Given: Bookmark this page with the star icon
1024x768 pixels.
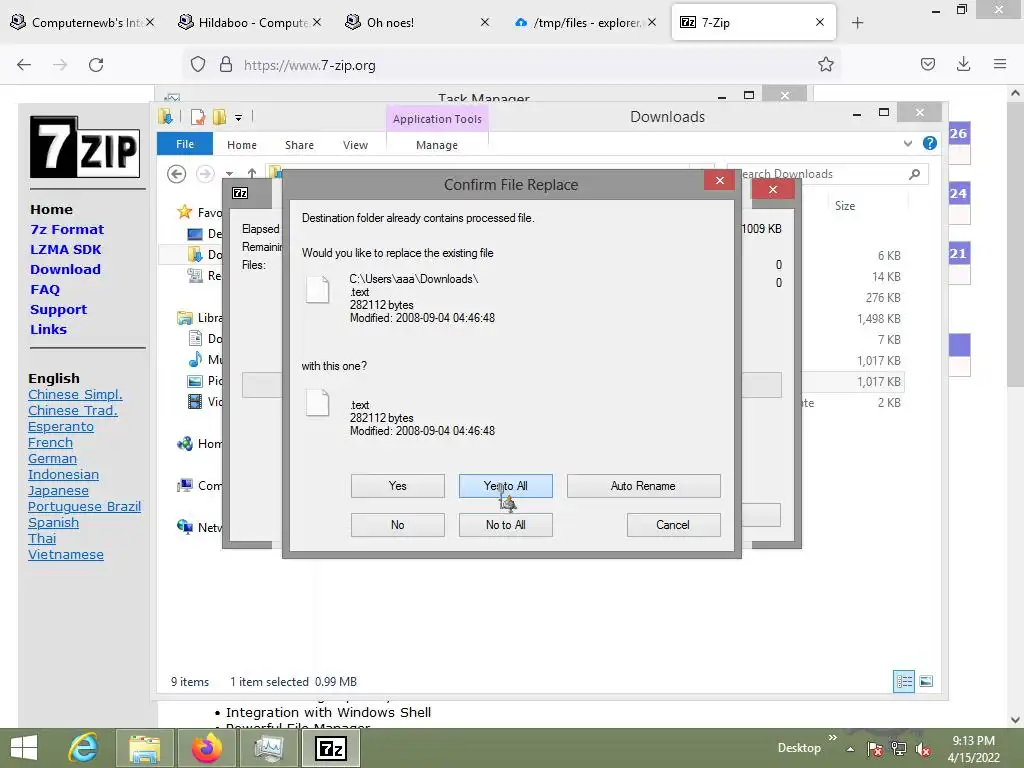Looking at the screenshot, I should pos(825,64).
